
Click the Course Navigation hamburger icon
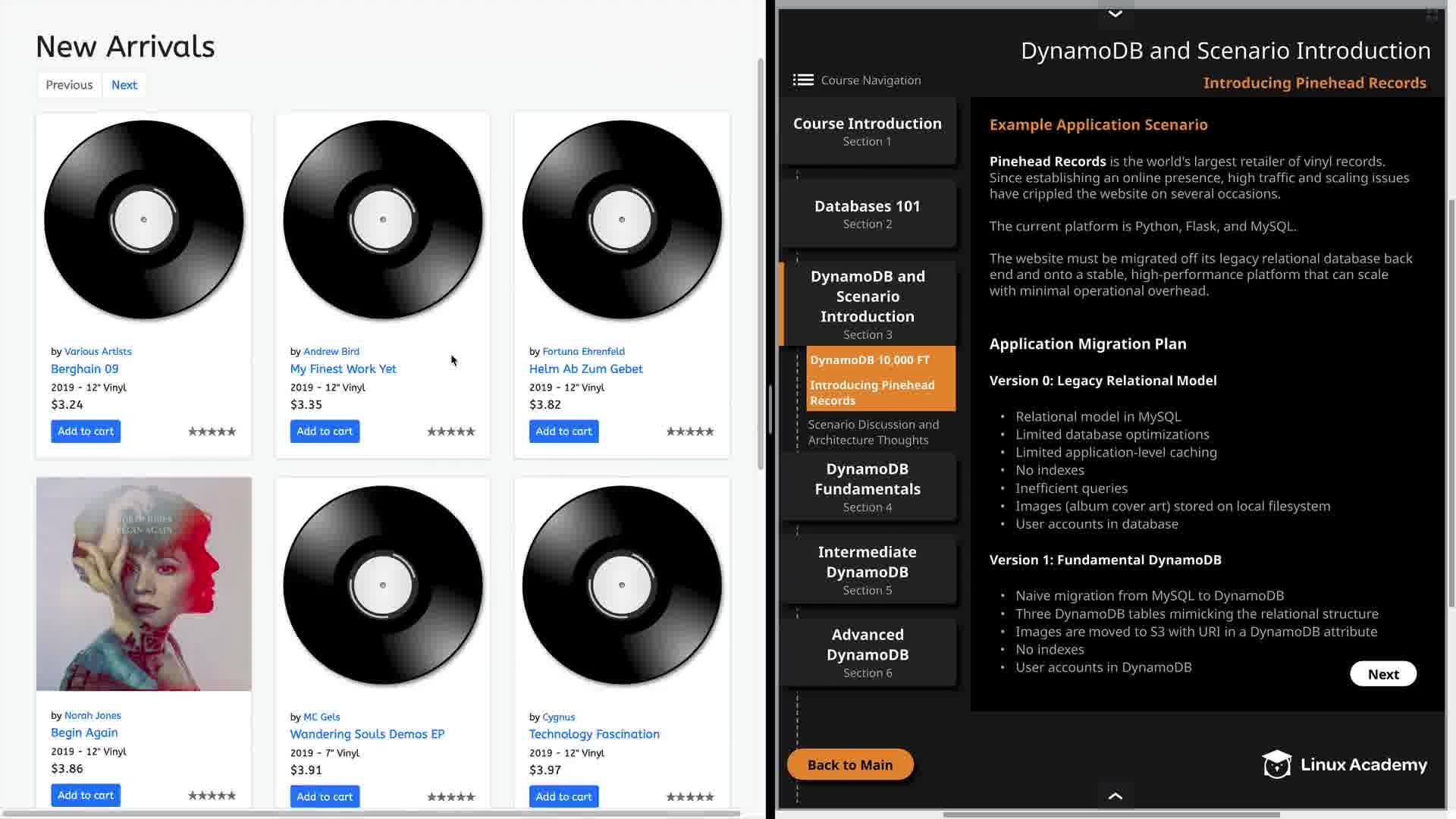[803, 80]
